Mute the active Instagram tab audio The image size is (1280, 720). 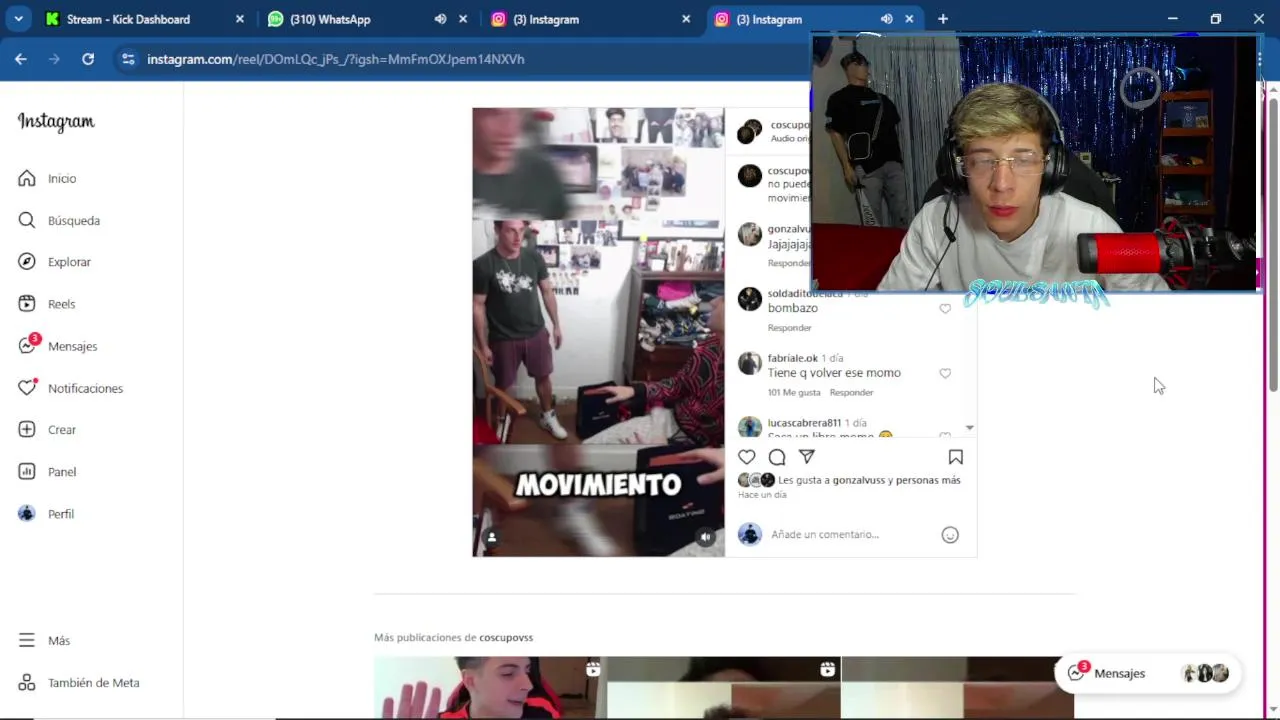pos(886,19)
